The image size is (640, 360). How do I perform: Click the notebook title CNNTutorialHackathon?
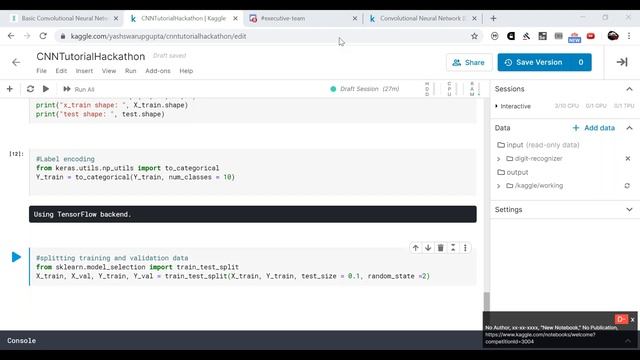pos(91,56)
